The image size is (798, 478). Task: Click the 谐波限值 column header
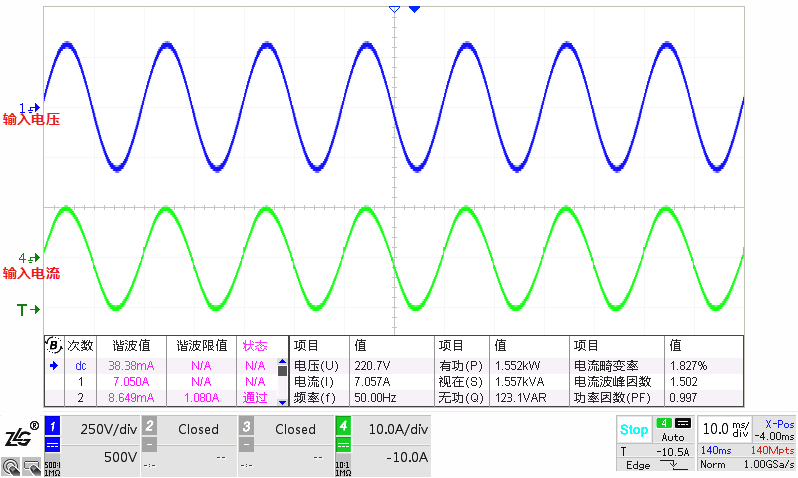202,346
